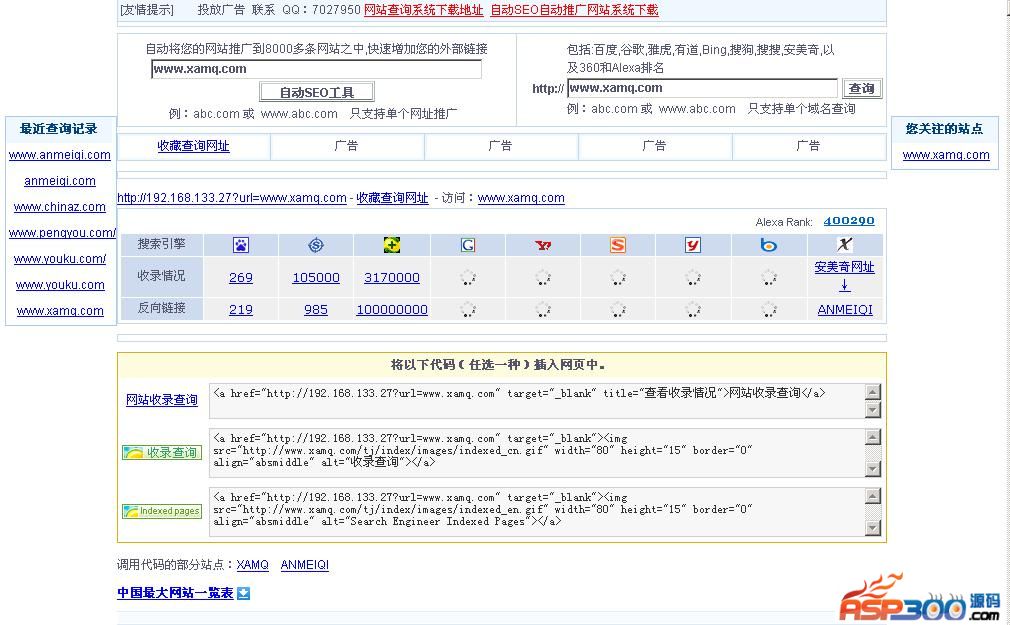Screen dimensions: 1010x625
Task: Click the blue download arrow beside 中国最大网站一览表
Action: pos(243,593)
